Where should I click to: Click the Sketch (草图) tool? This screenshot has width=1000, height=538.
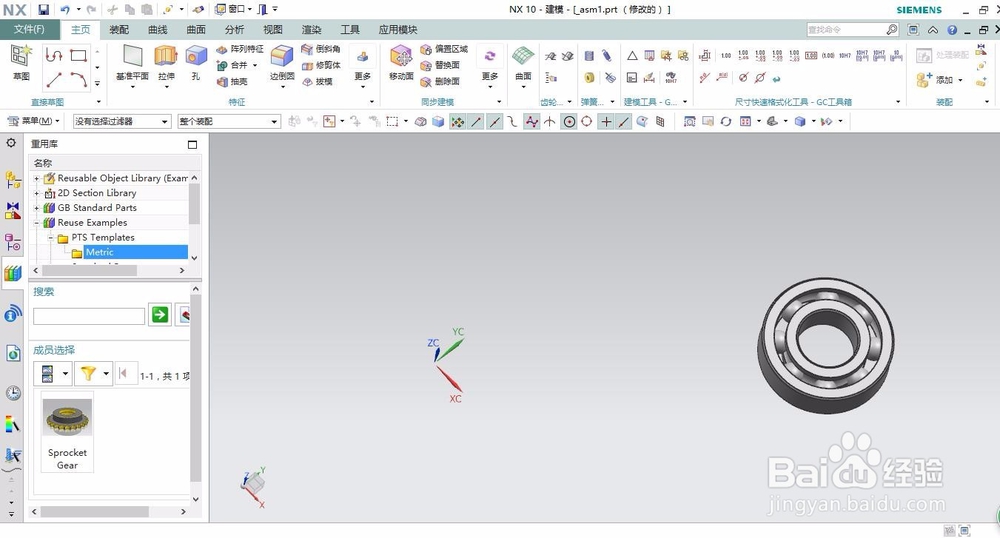click(21, 62)
